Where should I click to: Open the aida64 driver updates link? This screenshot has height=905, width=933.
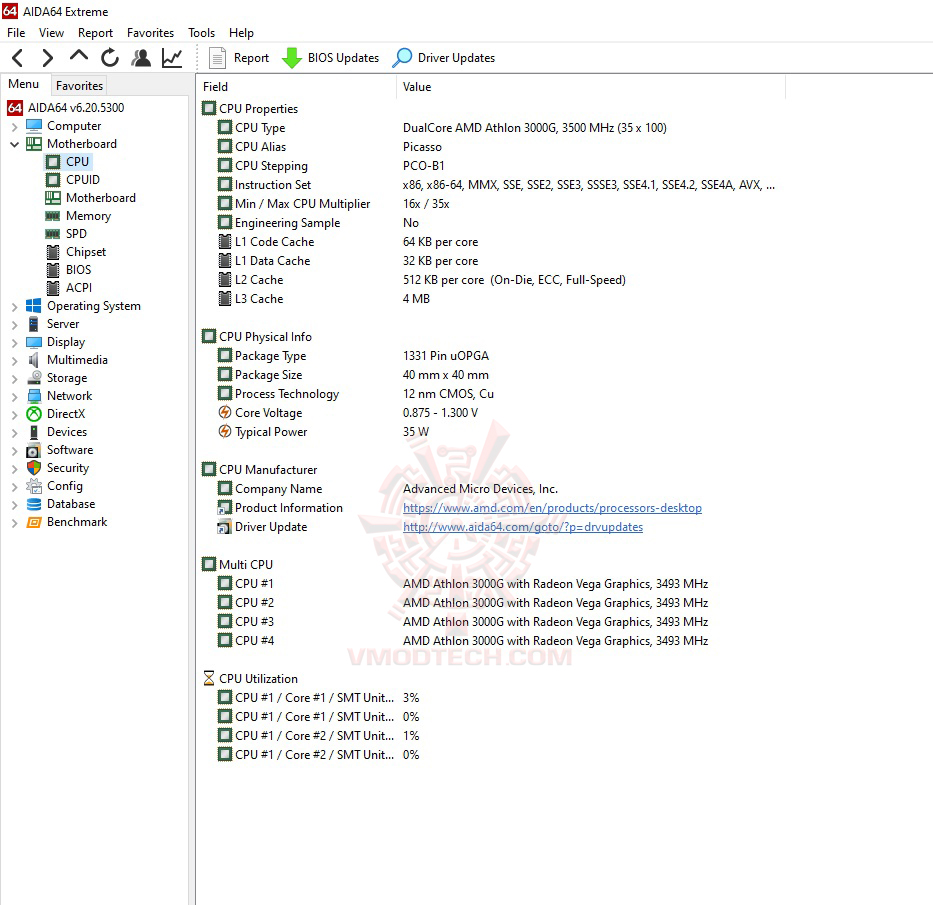(522, 527)
